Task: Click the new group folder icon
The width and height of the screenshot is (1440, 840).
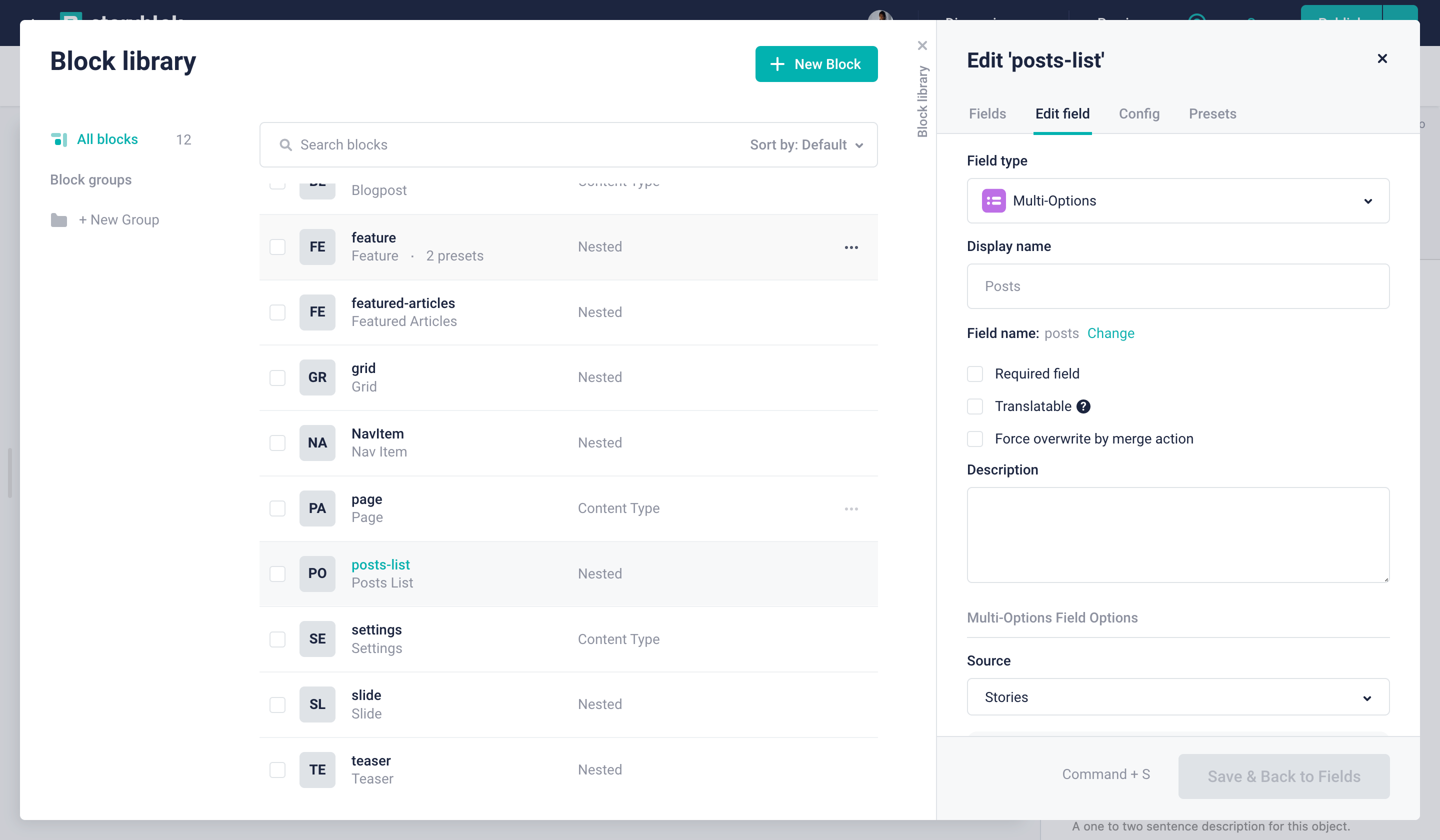Action: tap(59, 220)
